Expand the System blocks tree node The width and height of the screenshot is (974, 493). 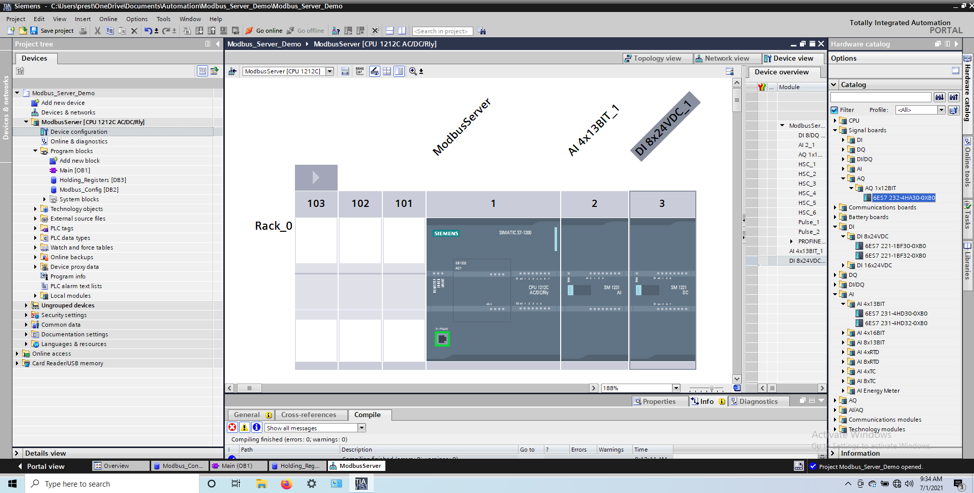tap(45, 199)
